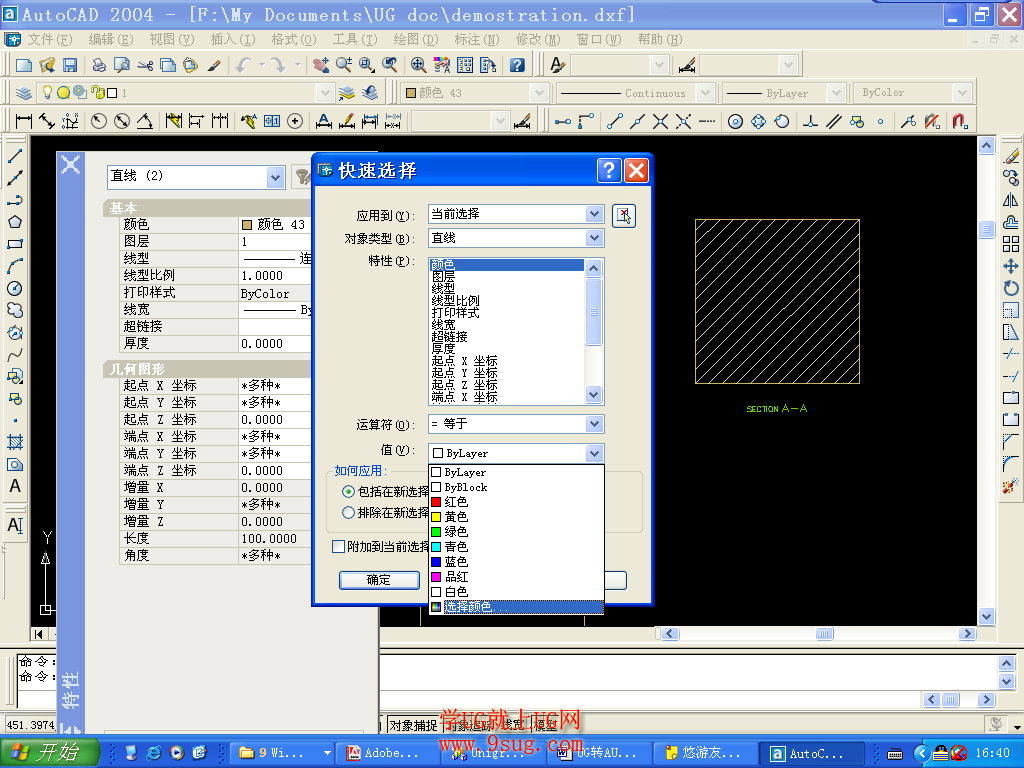Screen dimensions: 1024x768
Task: Switch to the UG转AU taskbar window
Action: tap(597, 753)
